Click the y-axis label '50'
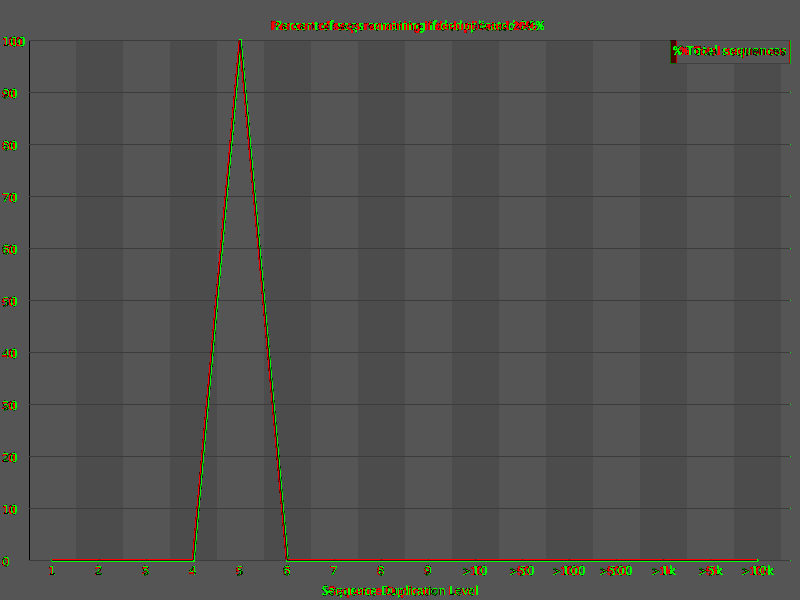The image size is (800, 600). (10, 302)
